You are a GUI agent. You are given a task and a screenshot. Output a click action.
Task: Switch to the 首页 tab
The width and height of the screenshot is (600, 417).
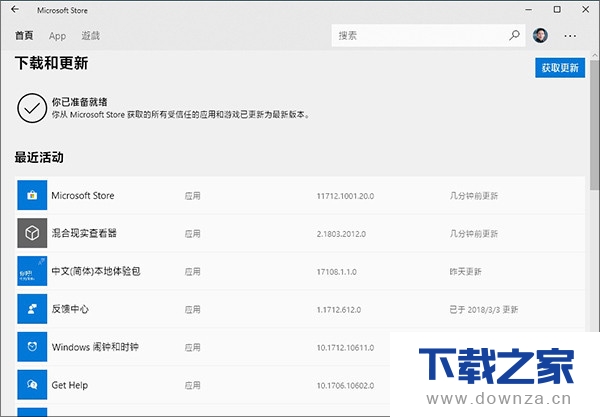[24, 36]
